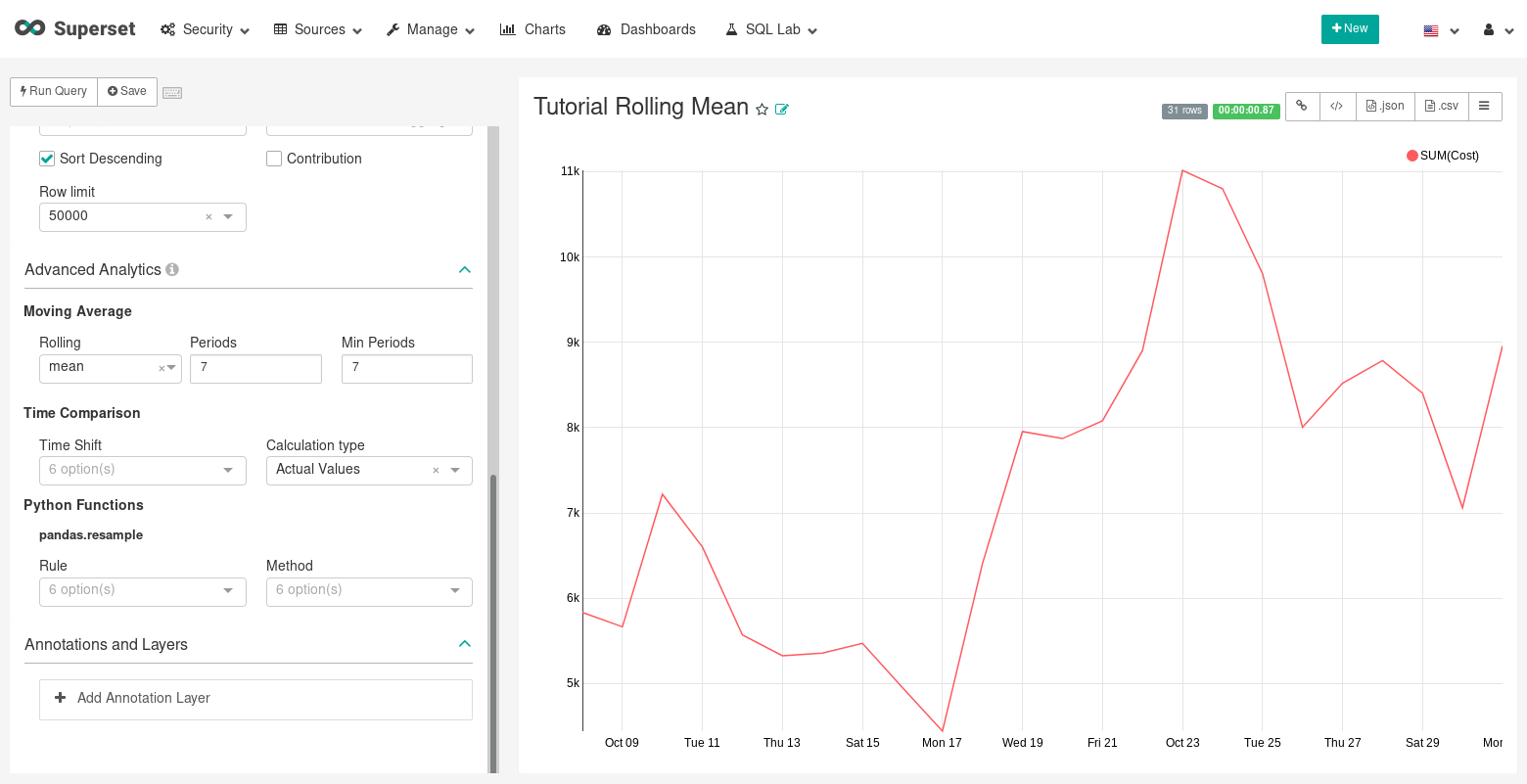Click the Periods input field
The image size is (1527, 784).
[255, 368]
